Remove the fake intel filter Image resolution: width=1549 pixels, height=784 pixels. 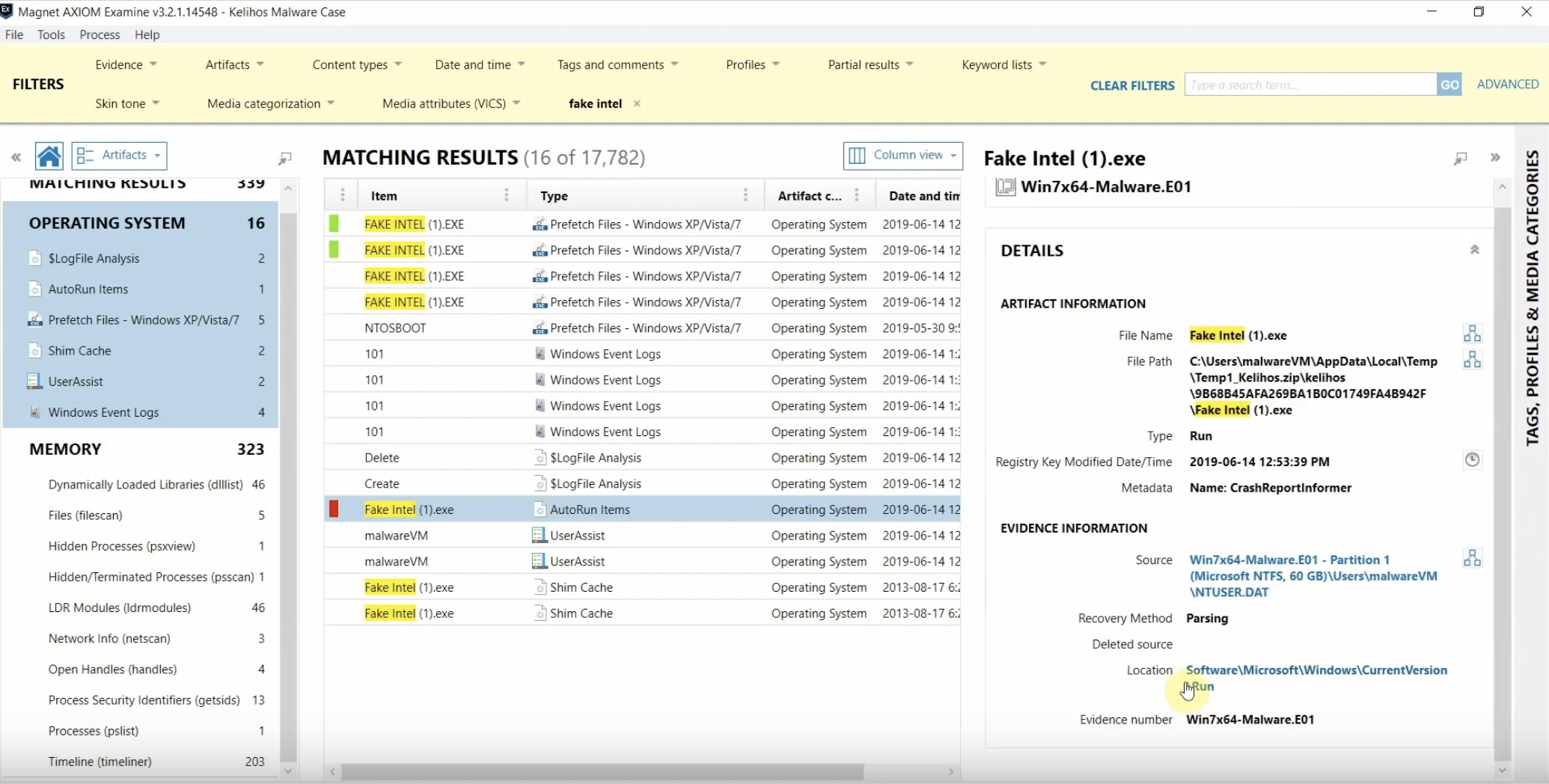(x=637, y=103)
